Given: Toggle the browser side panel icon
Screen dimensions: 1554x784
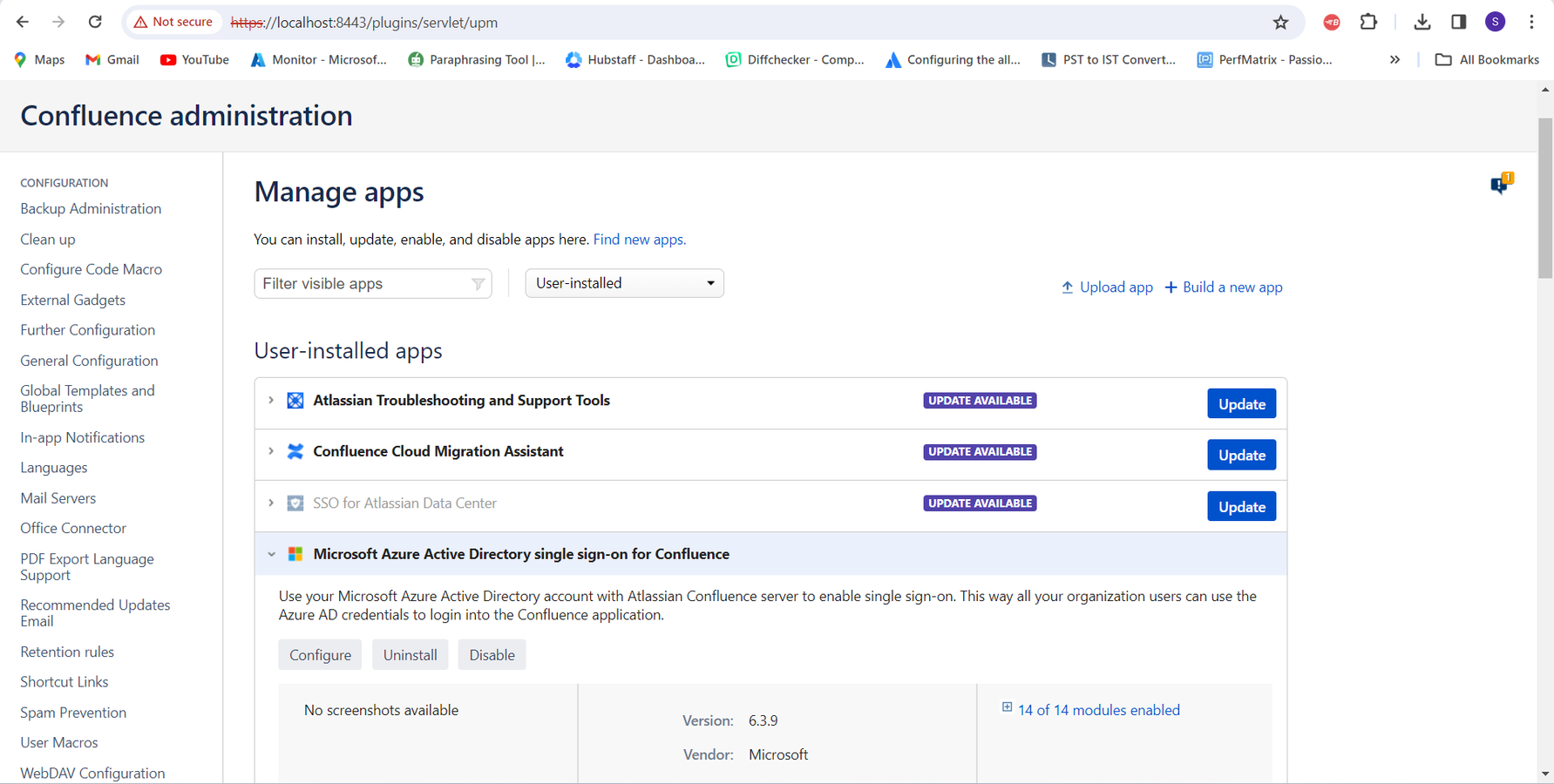Looking at the screenshot, I should click(x=1459, y=22).
